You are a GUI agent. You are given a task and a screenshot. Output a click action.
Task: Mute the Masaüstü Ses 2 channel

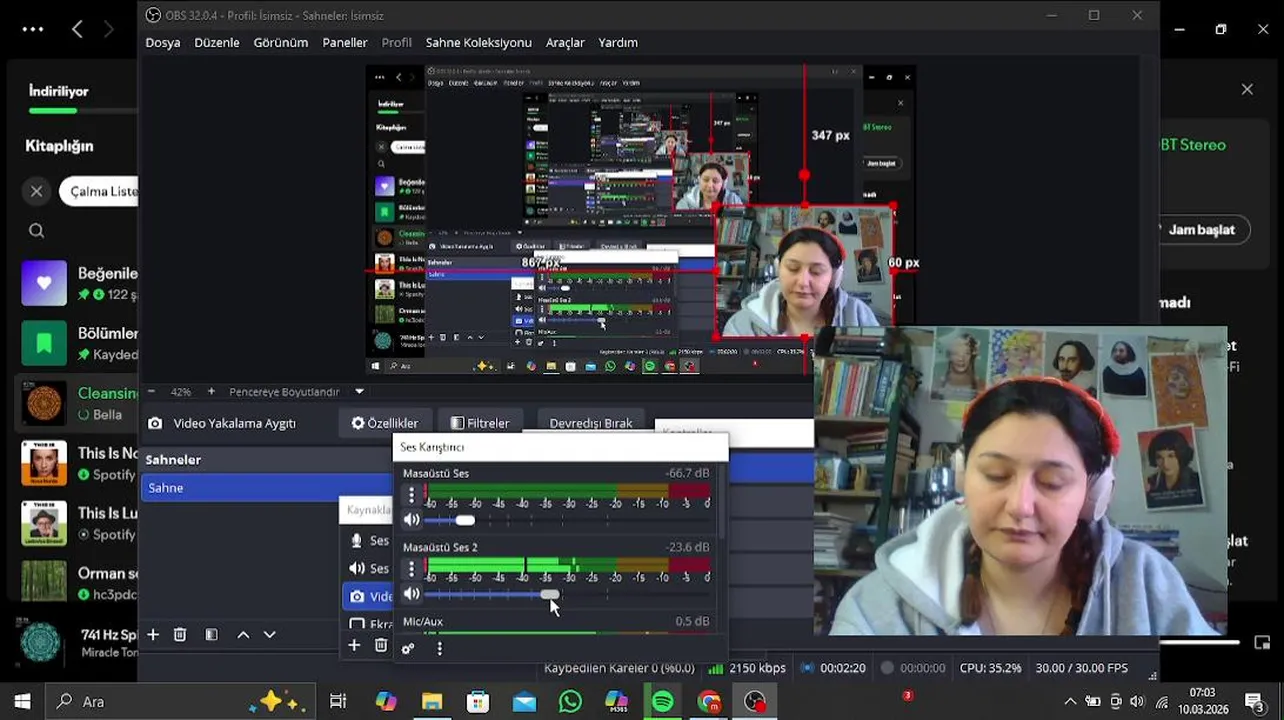[x=412, y=594]
